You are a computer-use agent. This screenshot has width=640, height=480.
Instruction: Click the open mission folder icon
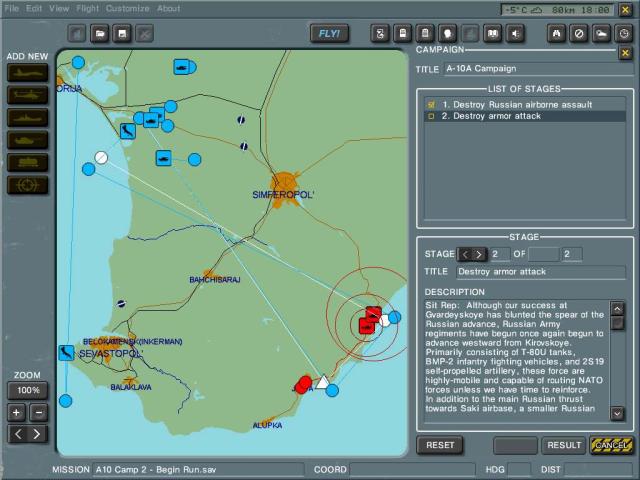coord(101,33)
